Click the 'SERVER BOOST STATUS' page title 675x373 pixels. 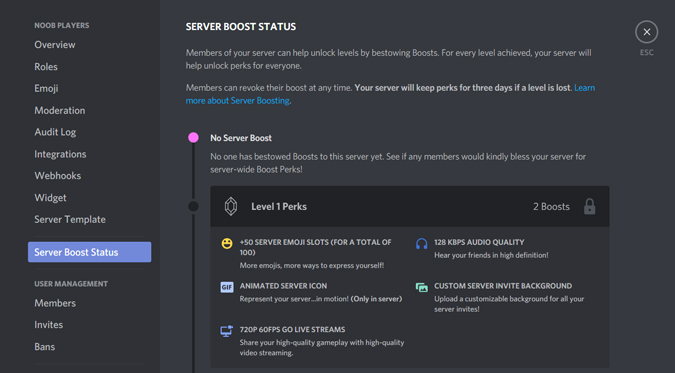tap(241, 27)
